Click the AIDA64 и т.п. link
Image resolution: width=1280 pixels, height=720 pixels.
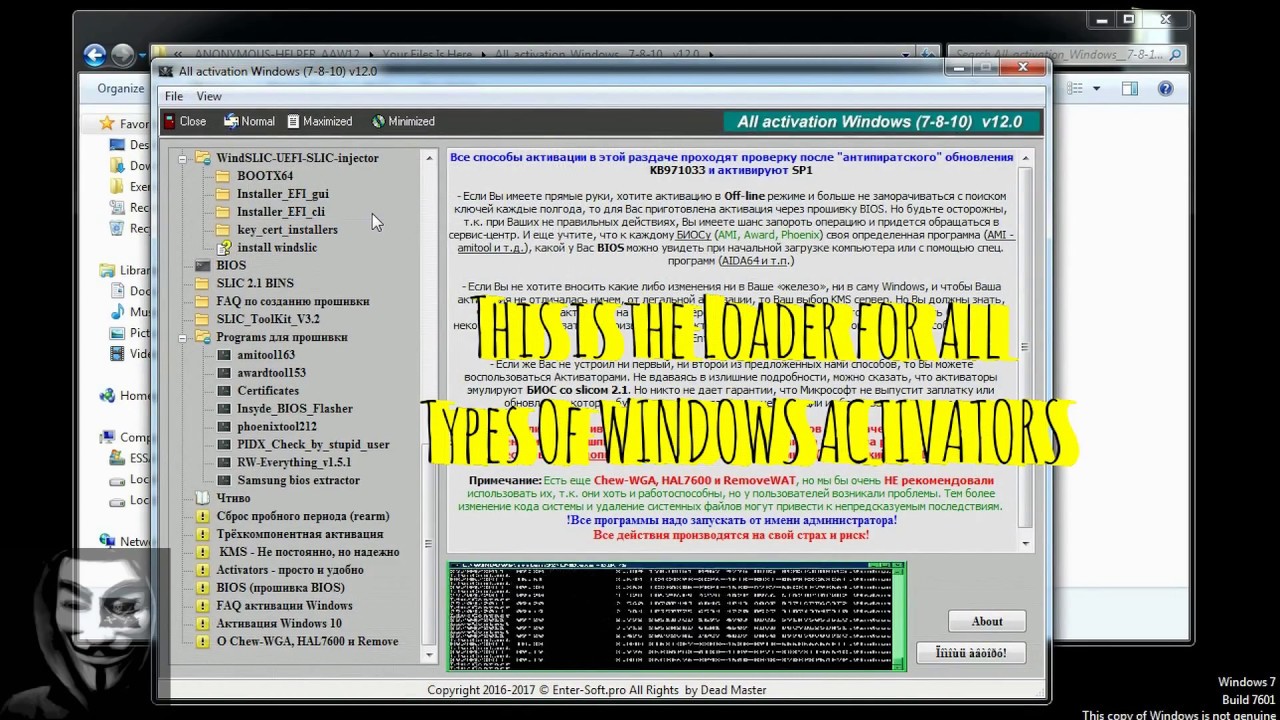click(x=754, y=261)
